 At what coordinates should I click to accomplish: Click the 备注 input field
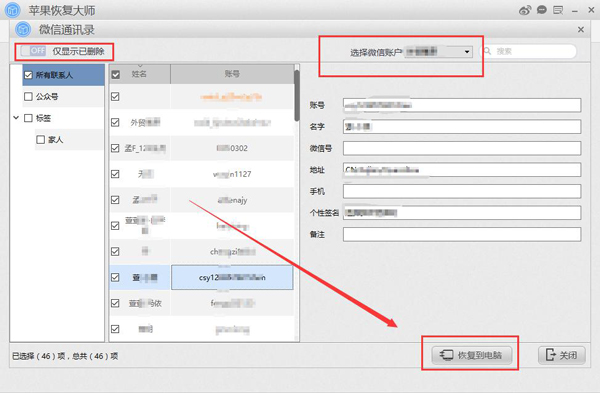pyautogui.click(x=462, y=234)
